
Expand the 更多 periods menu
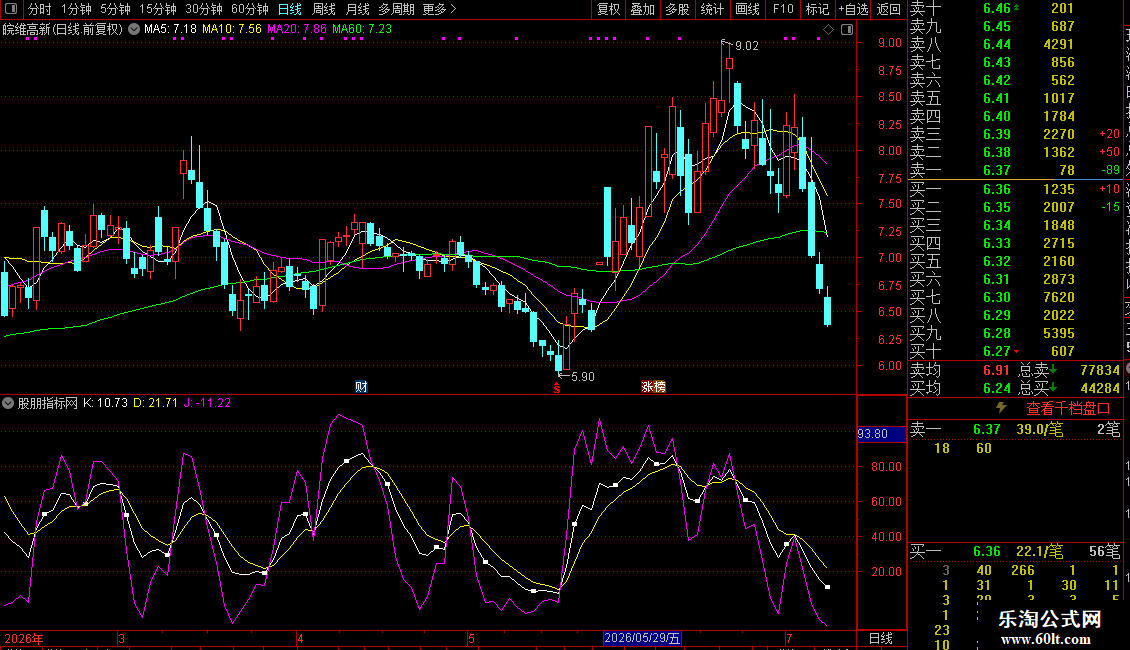pyautogui.click(x=439, y=9)
